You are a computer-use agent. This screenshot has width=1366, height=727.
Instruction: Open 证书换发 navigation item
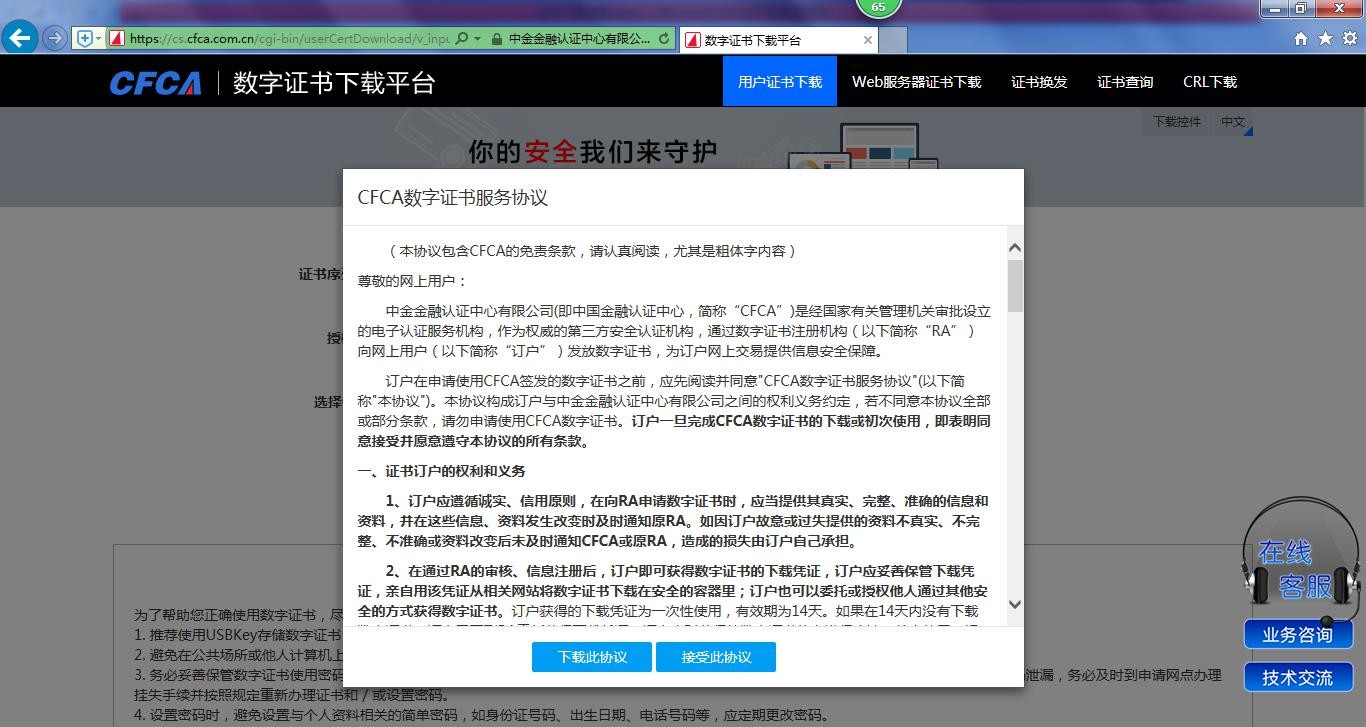[x=1039, y=82]
